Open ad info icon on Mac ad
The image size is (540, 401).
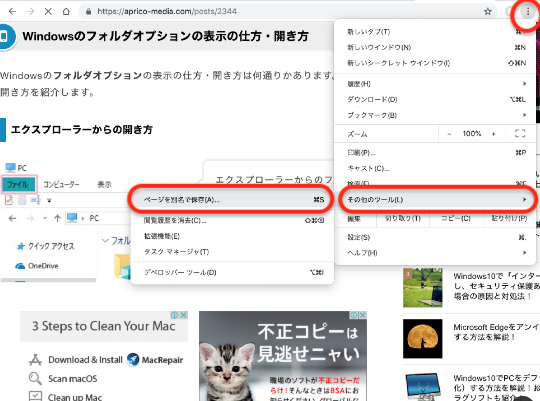[175, 315]
